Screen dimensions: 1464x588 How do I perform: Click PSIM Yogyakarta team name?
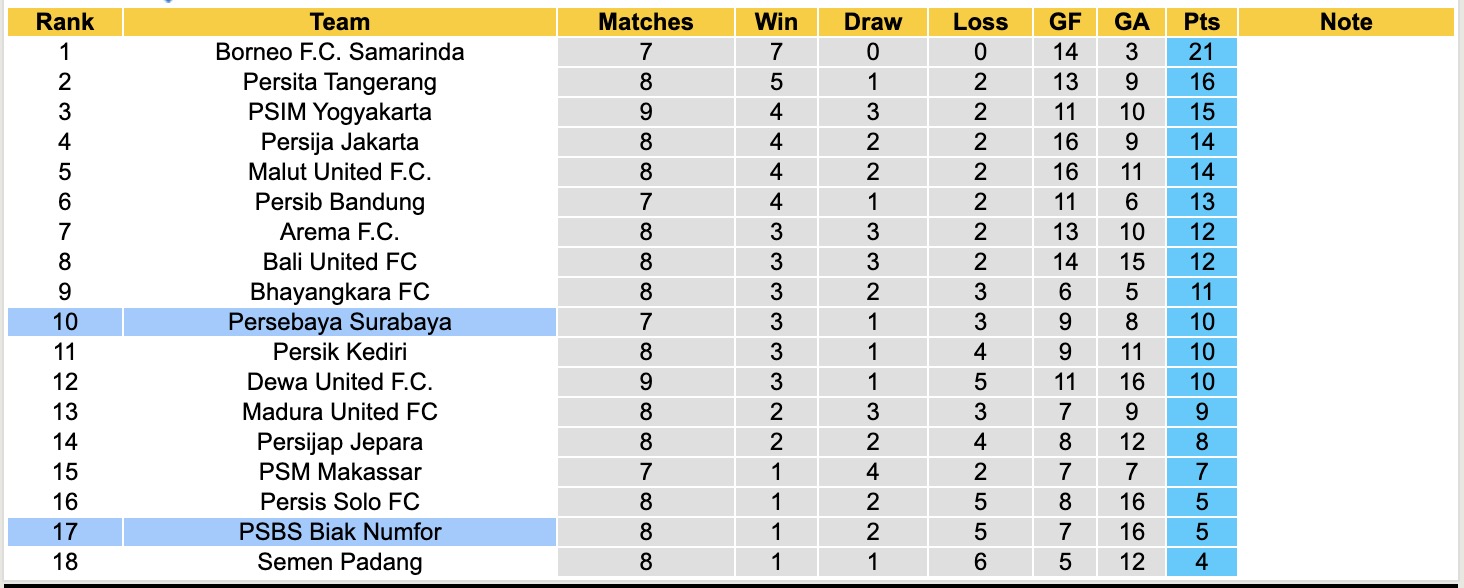click(x=340, y=112)
